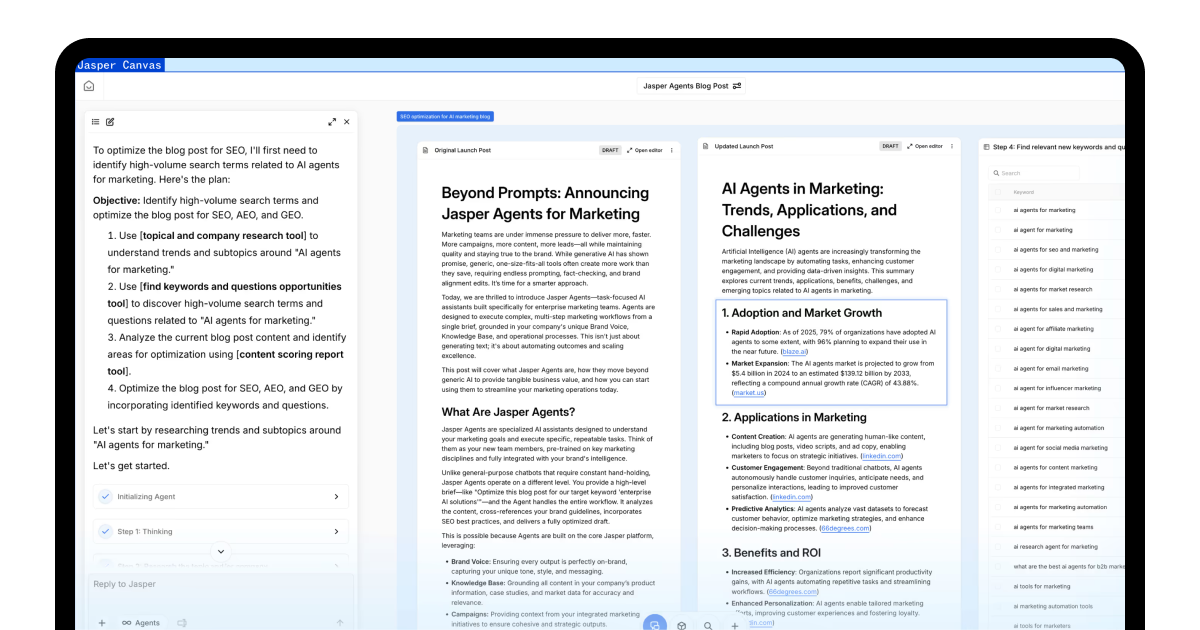
Task: Click the speaker icon in reply box
Action: (x=182, y=623)
